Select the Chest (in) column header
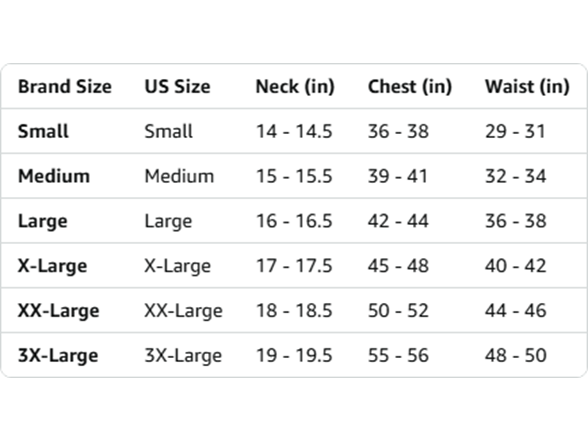The image size is (588, 441). click(410, 87)
